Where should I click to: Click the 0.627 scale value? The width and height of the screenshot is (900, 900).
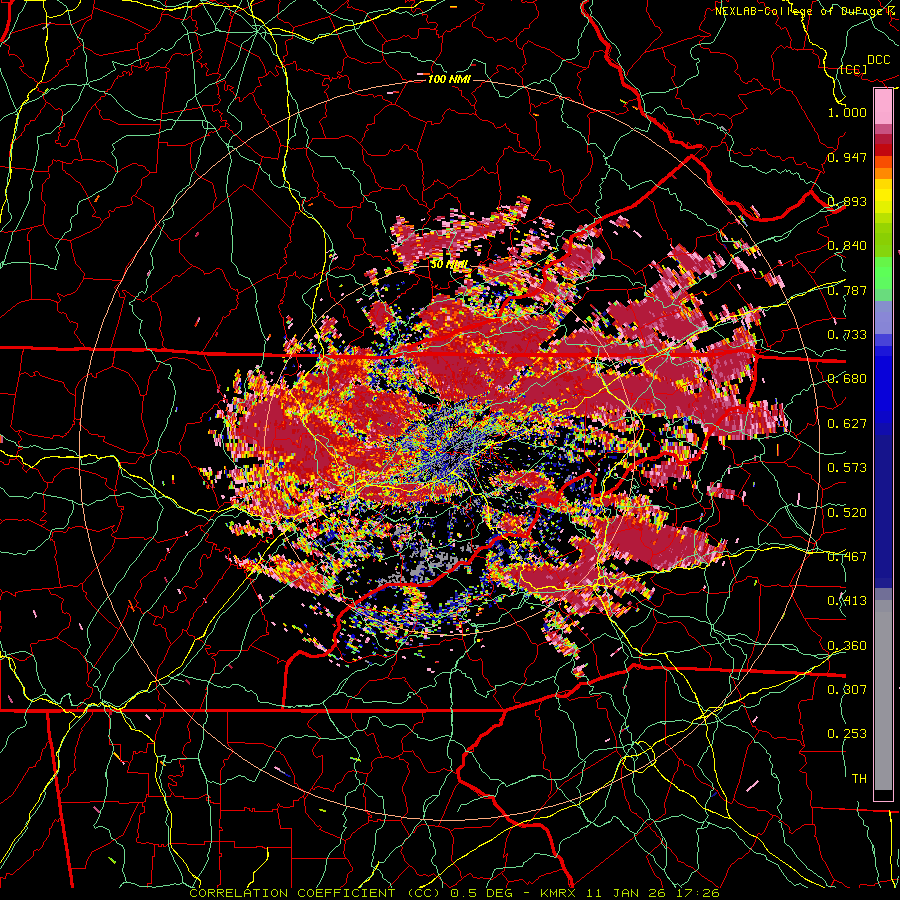[847, 424]
